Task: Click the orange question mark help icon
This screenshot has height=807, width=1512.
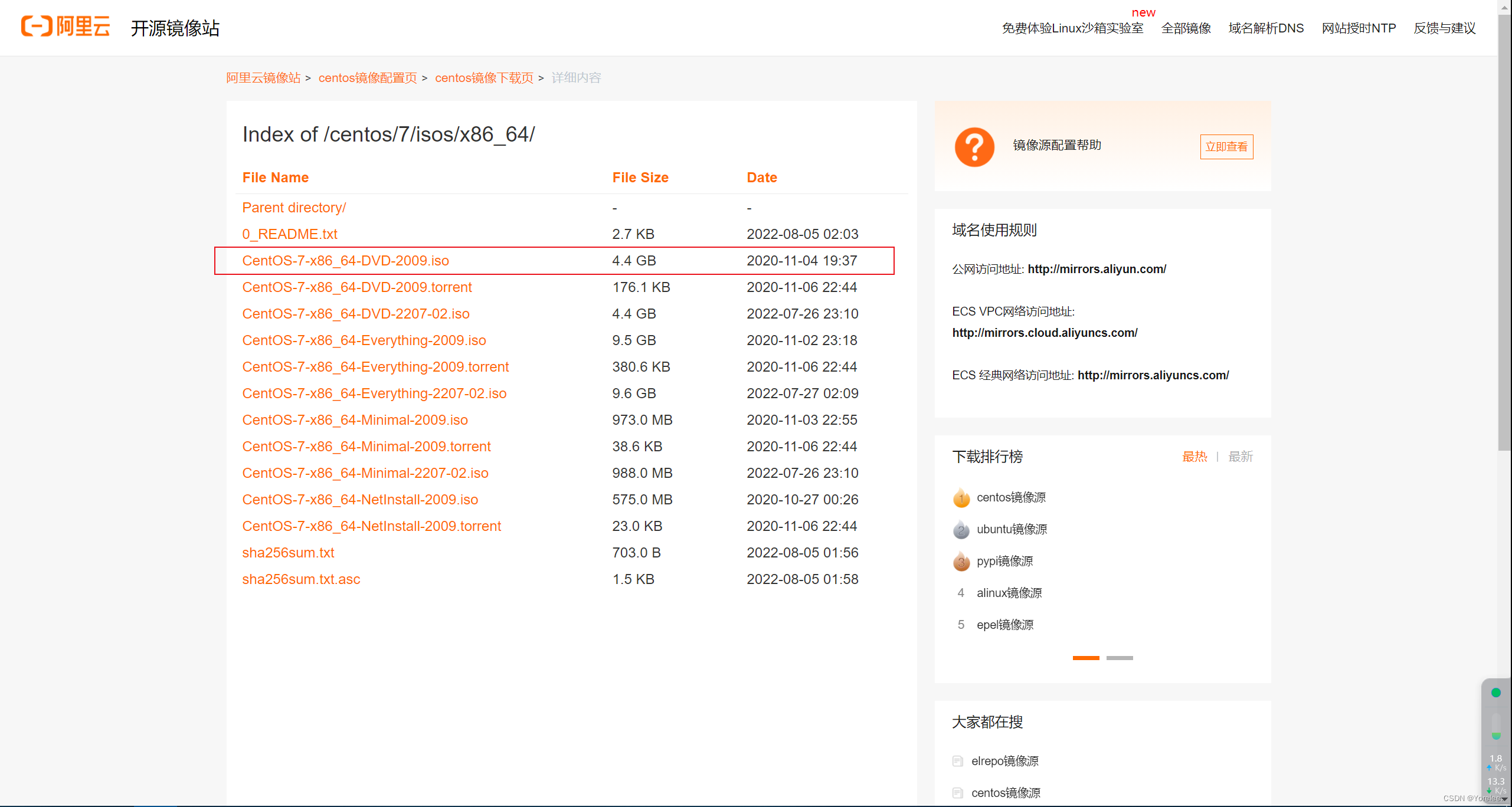Action: 974,147
